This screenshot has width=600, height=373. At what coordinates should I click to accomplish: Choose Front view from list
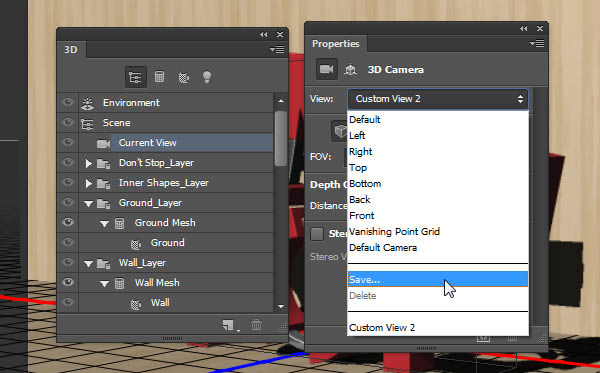coord(438,215)
